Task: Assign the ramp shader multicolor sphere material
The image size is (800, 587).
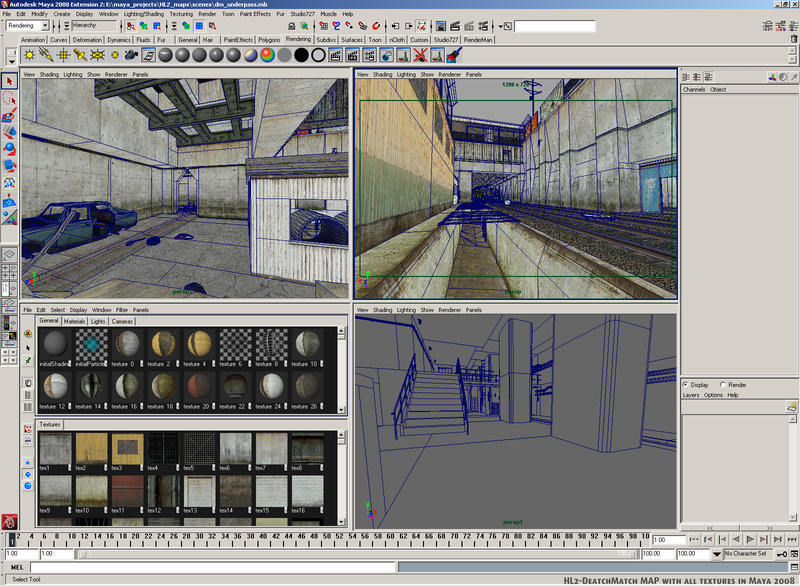Action: click(x=267, y=55)
